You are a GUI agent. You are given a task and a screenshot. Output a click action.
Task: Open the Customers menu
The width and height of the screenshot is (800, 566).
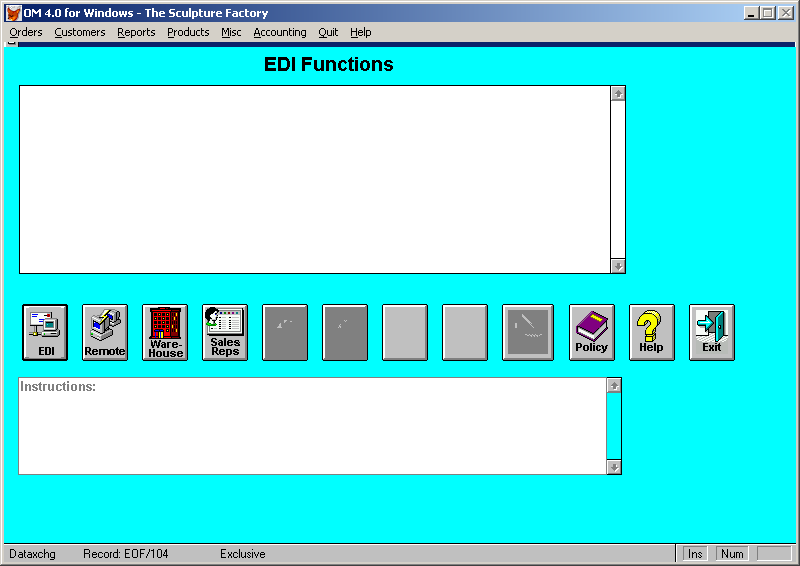coord(80,32)
